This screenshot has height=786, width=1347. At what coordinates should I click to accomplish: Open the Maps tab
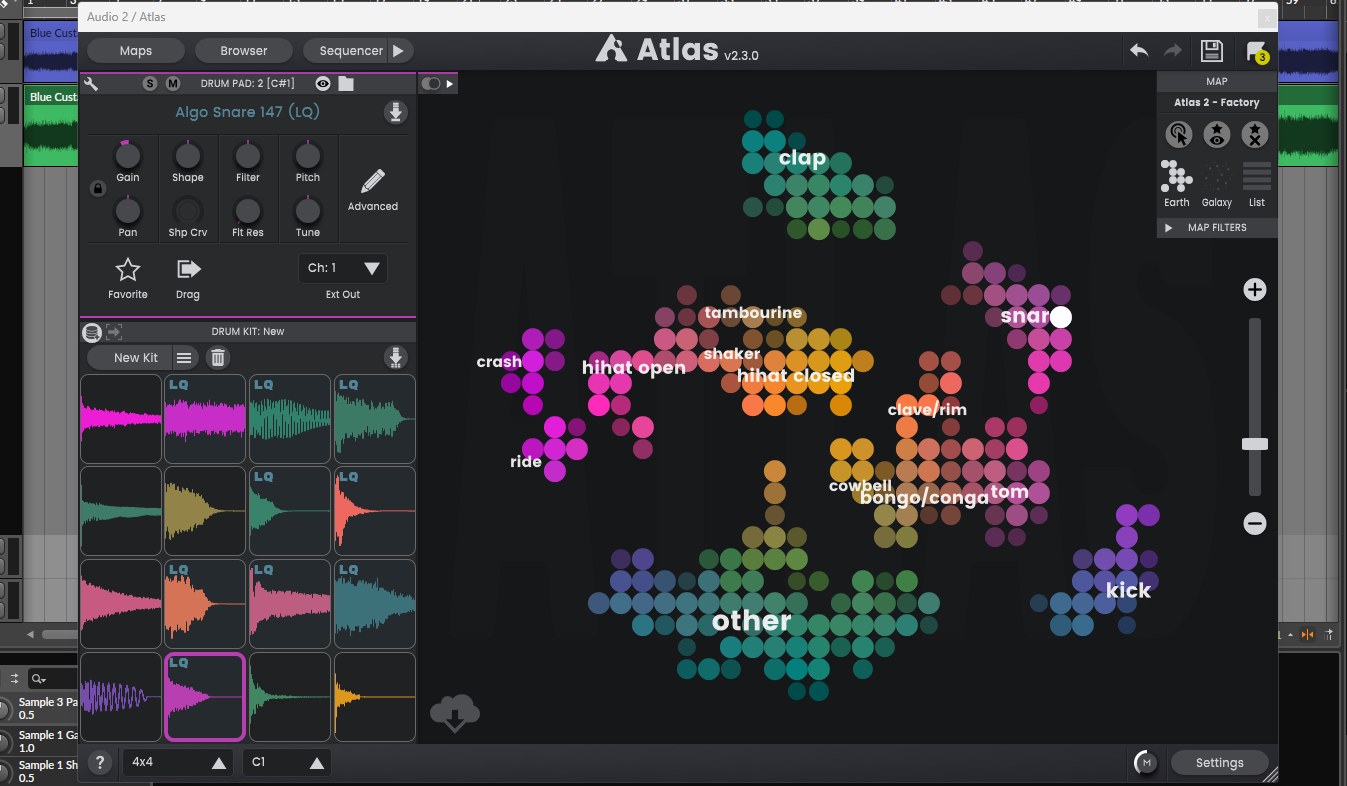coord(136,51)
